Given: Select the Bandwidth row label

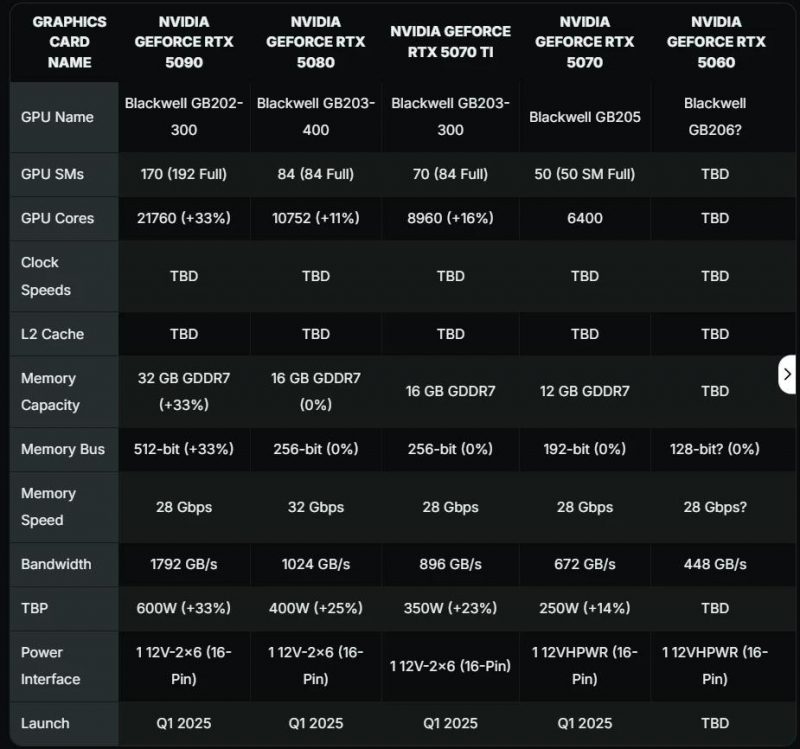Looking at the screenshot, I should [56, 564].
